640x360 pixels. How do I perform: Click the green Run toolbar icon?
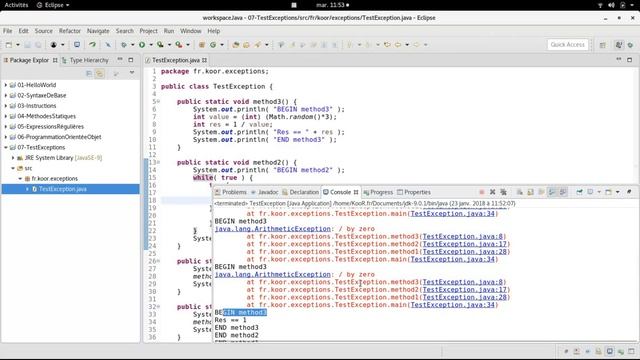pos(142,45)
